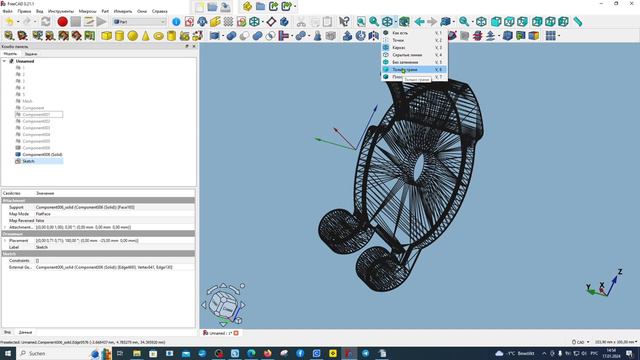The height and width of the screenshot is (360, 640).
Task: Click the What's This help cursor icon
Action: click(344, 22)
